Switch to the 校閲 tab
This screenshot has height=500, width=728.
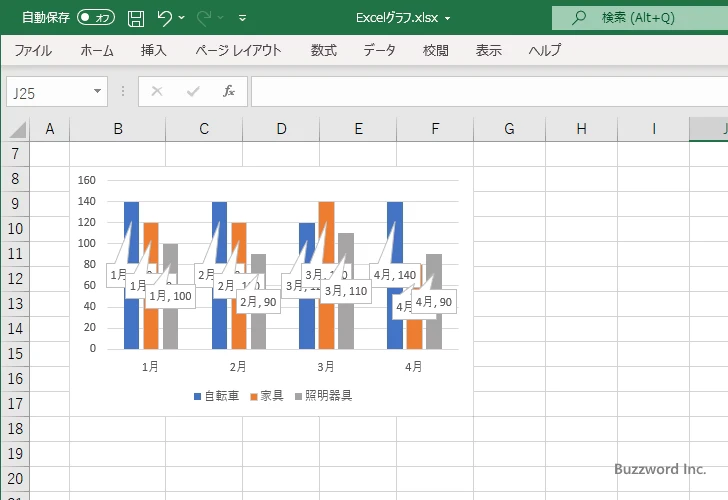click(x=436, y=50)
